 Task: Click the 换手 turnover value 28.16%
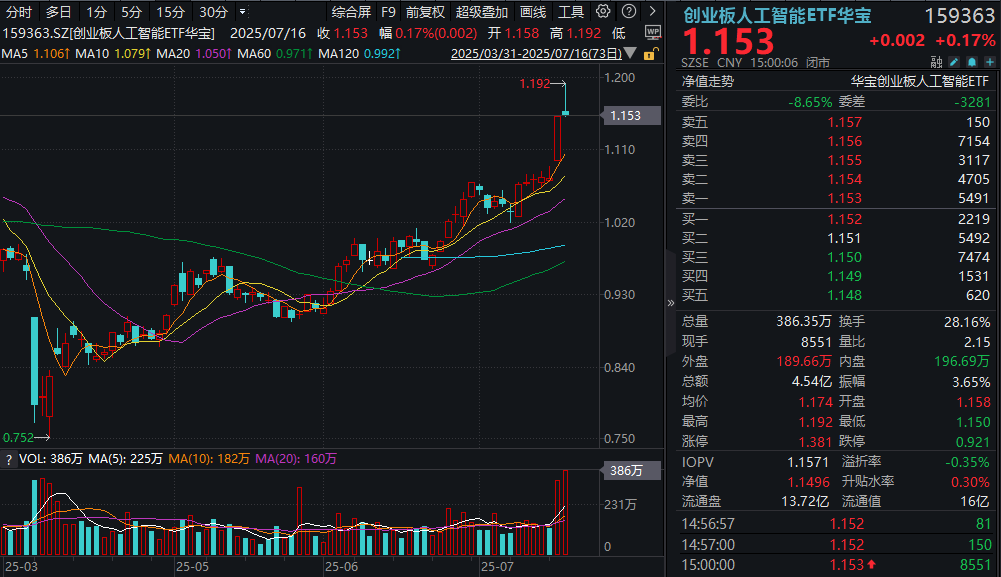click(967, 322)
